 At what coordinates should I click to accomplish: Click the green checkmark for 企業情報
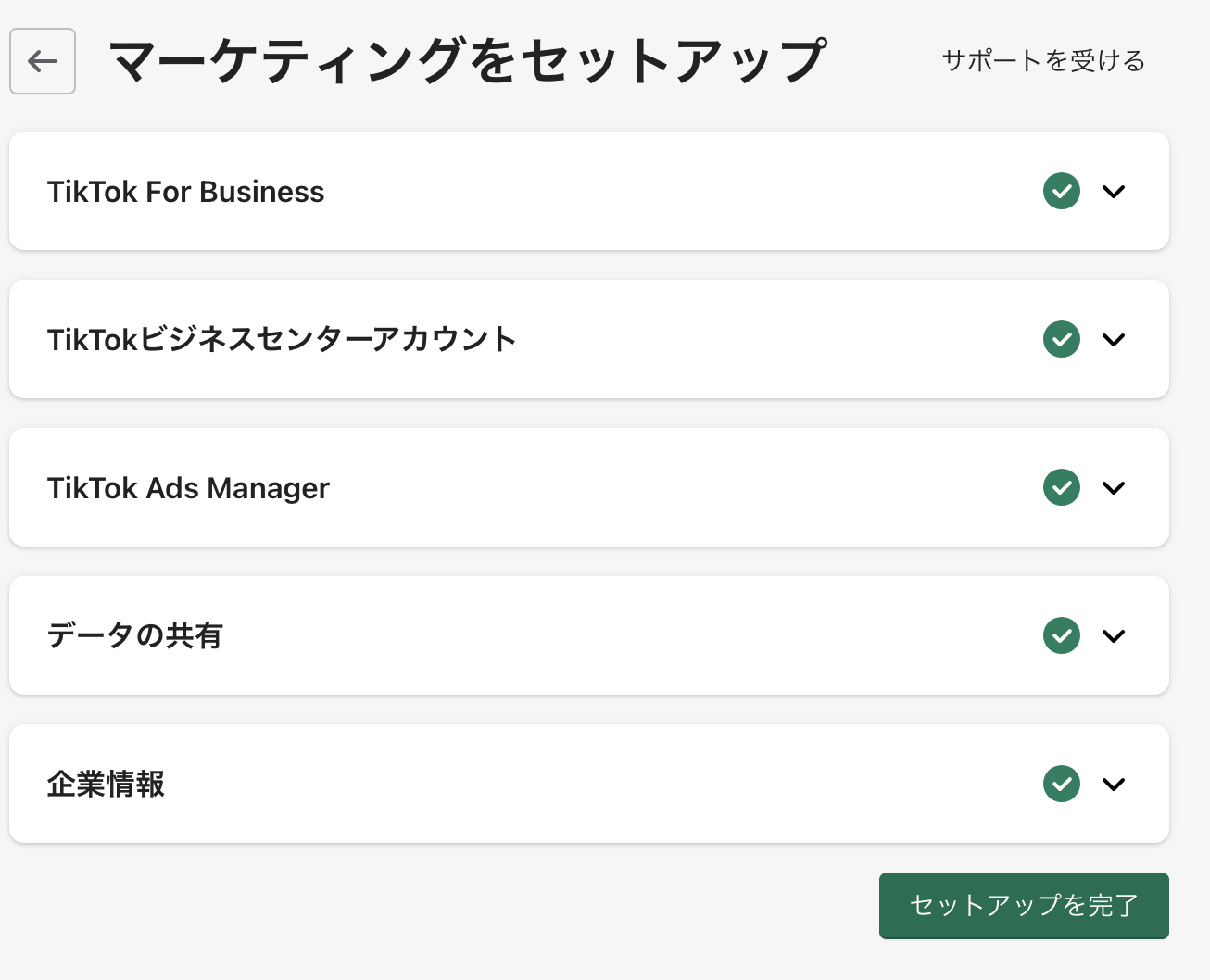pyautogui.click(x=1062, y=785)
